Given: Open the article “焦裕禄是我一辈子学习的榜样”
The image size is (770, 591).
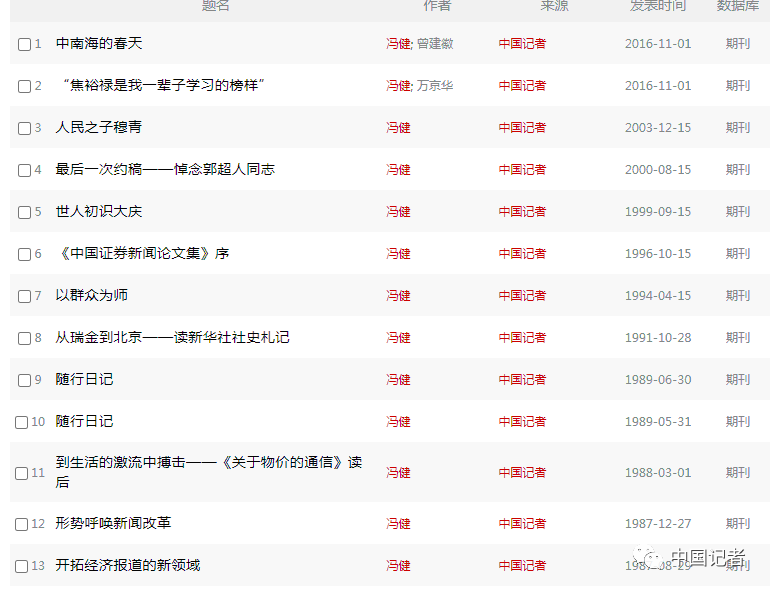Looking at the screenshot, I should [x=160, y=85].
